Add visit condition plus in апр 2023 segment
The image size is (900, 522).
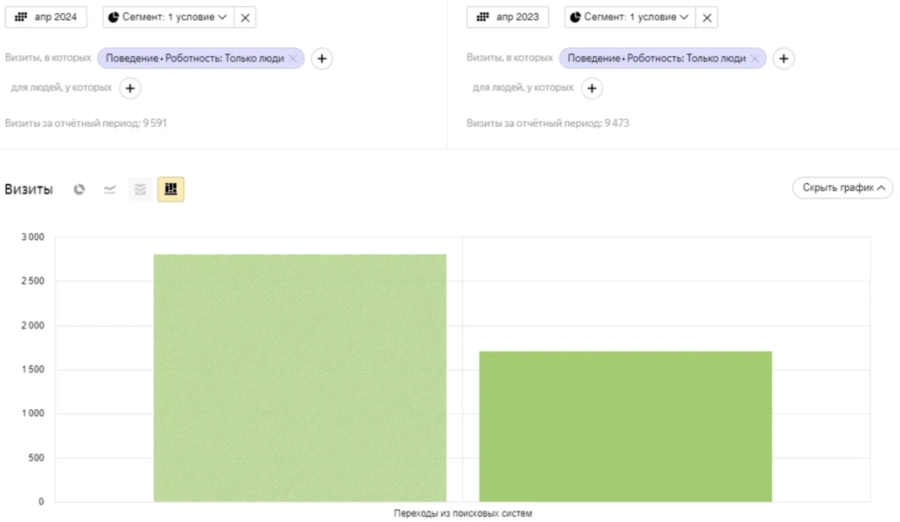(783, 59)
